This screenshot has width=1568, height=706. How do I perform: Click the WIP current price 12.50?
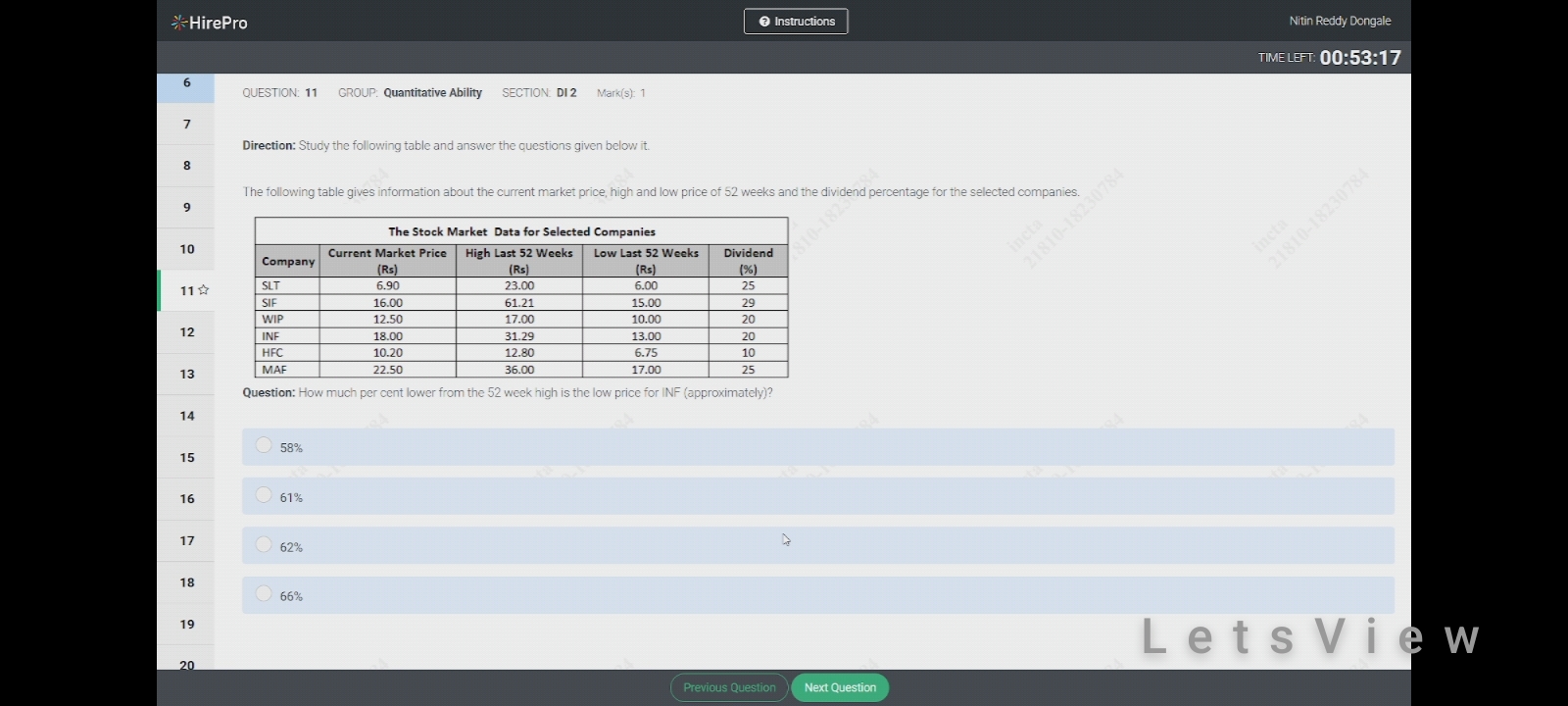387,320
